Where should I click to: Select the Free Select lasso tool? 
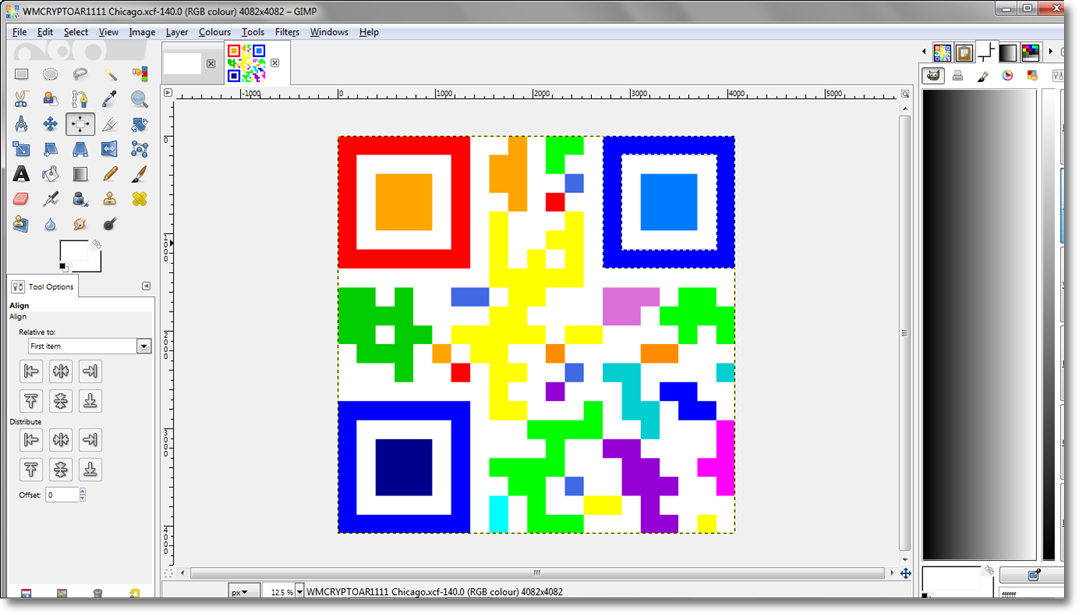(x=80, y=74)
